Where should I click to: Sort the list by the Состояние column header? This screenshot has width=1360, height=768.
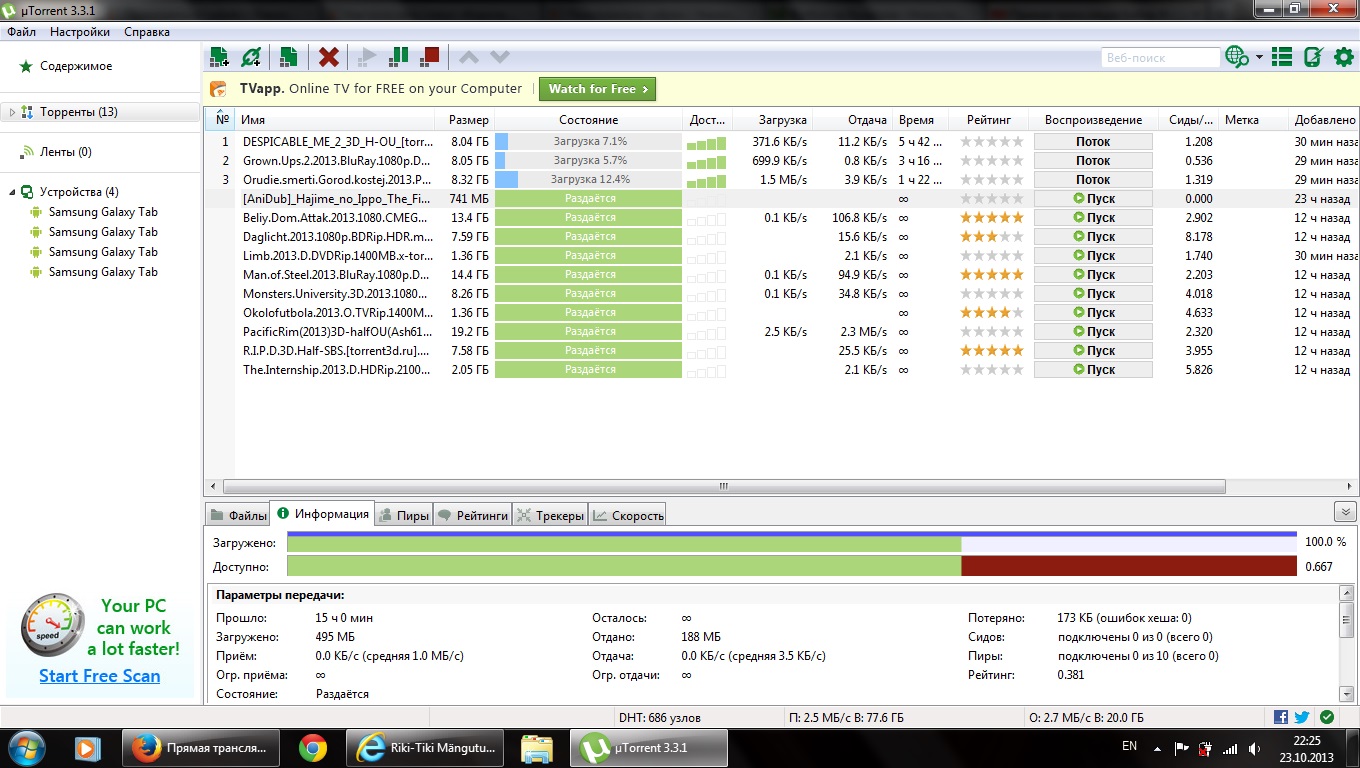(588, 120)
